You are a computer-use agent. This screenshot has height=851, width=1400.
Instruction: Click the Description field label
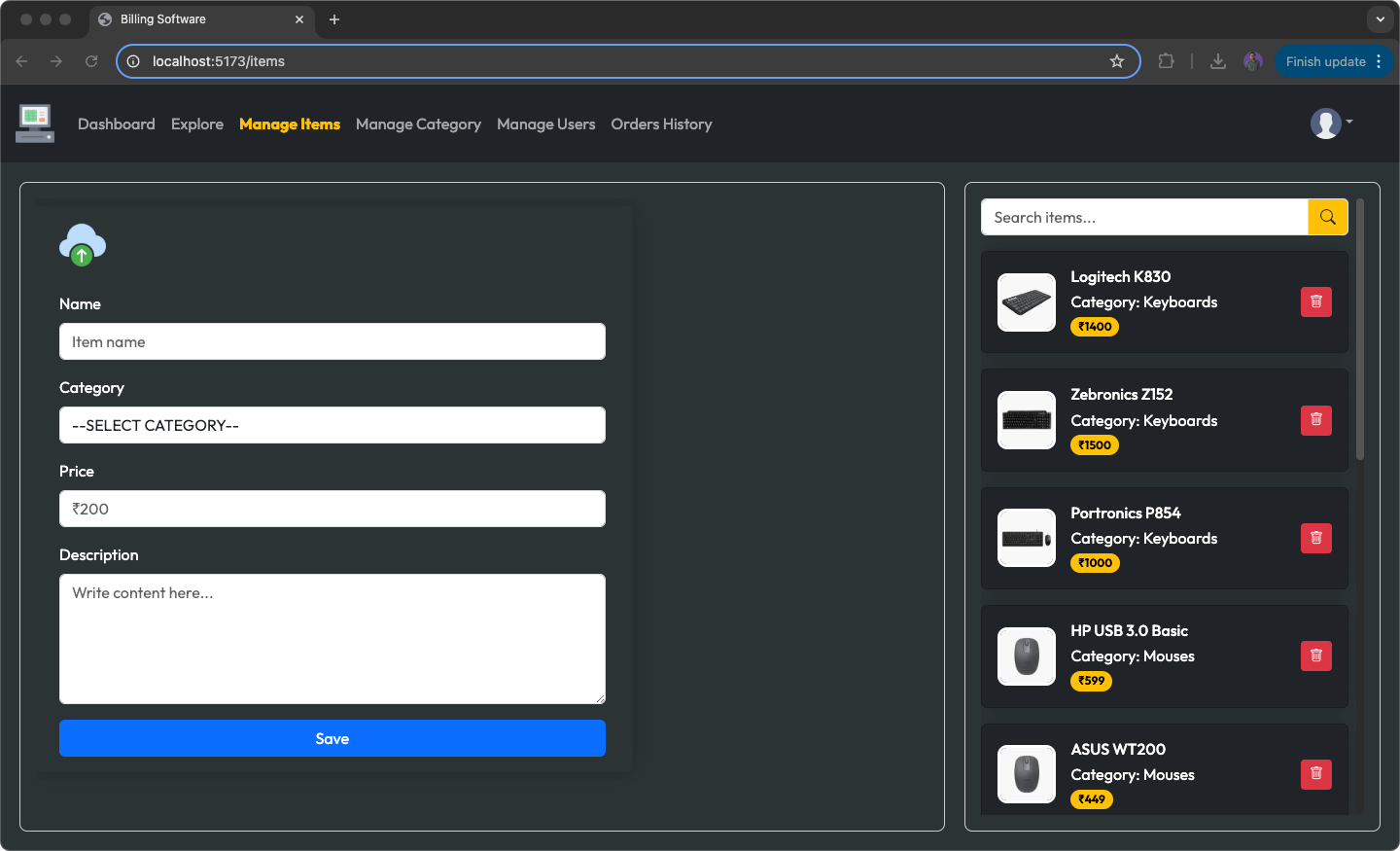point(99,554)
